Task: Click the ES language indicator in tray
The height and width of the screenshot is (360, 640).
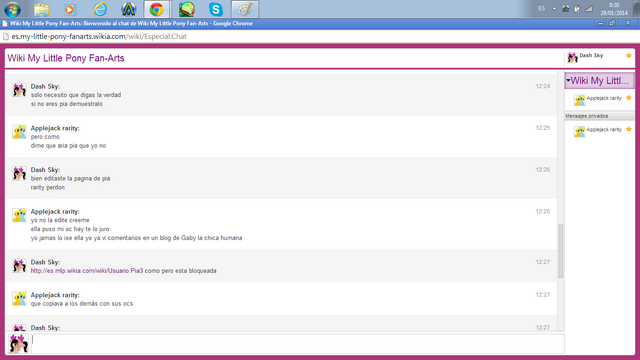Action: 541,9
